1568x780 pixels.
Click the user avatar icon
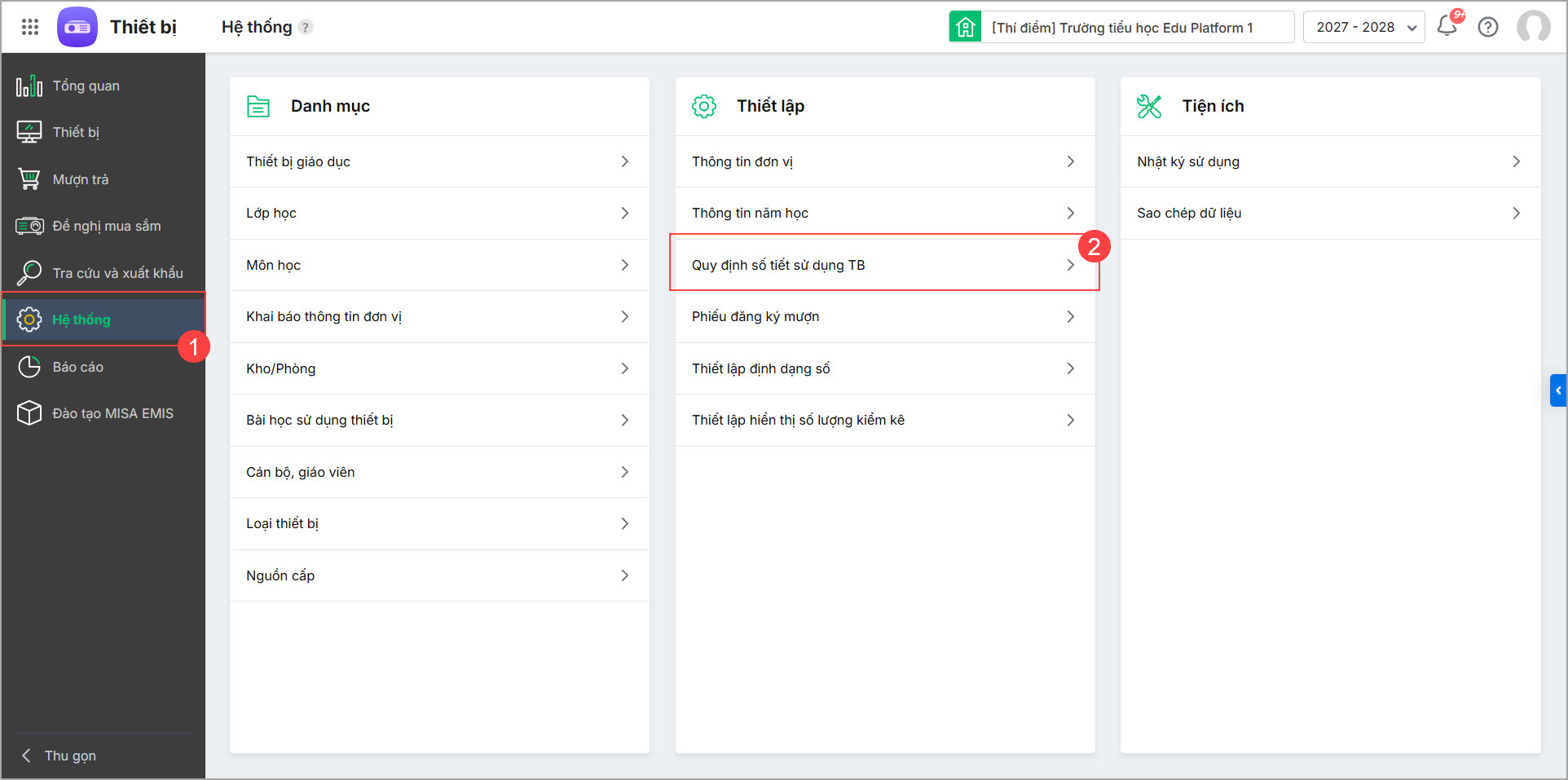1533,27
